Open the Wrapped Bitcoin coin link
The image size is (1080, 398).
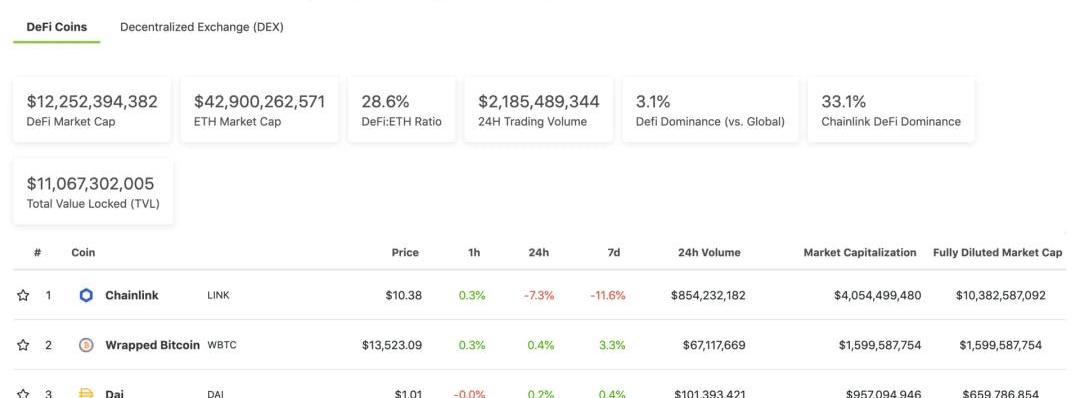[152, 345]
